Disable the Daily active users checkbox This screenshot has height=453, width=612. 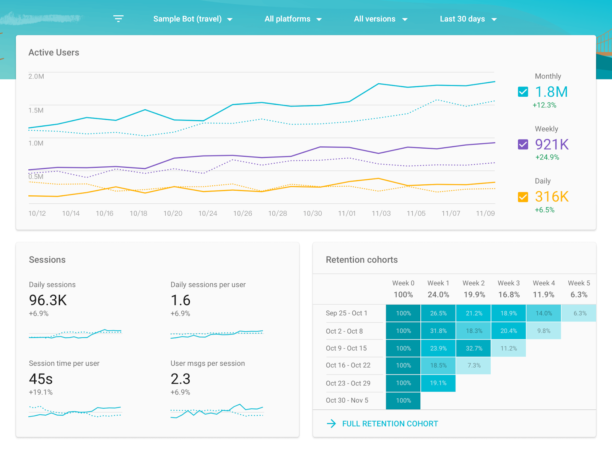pos(522,196)
